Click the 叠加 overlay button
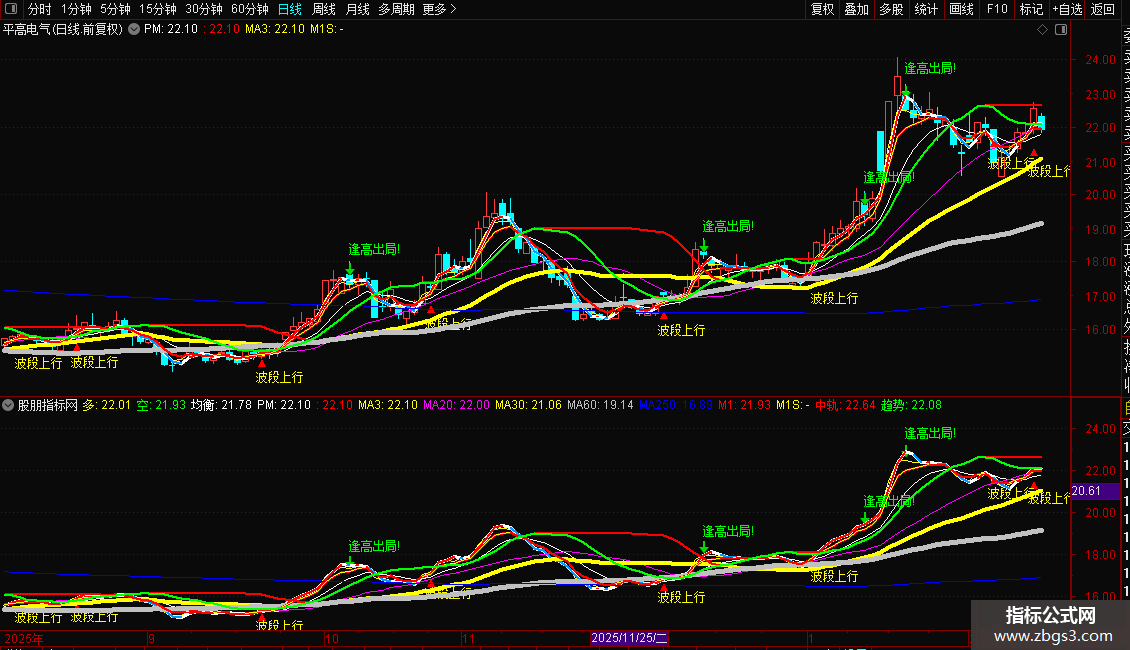This screenshot has width=1130, height=650. pos(857,9)
